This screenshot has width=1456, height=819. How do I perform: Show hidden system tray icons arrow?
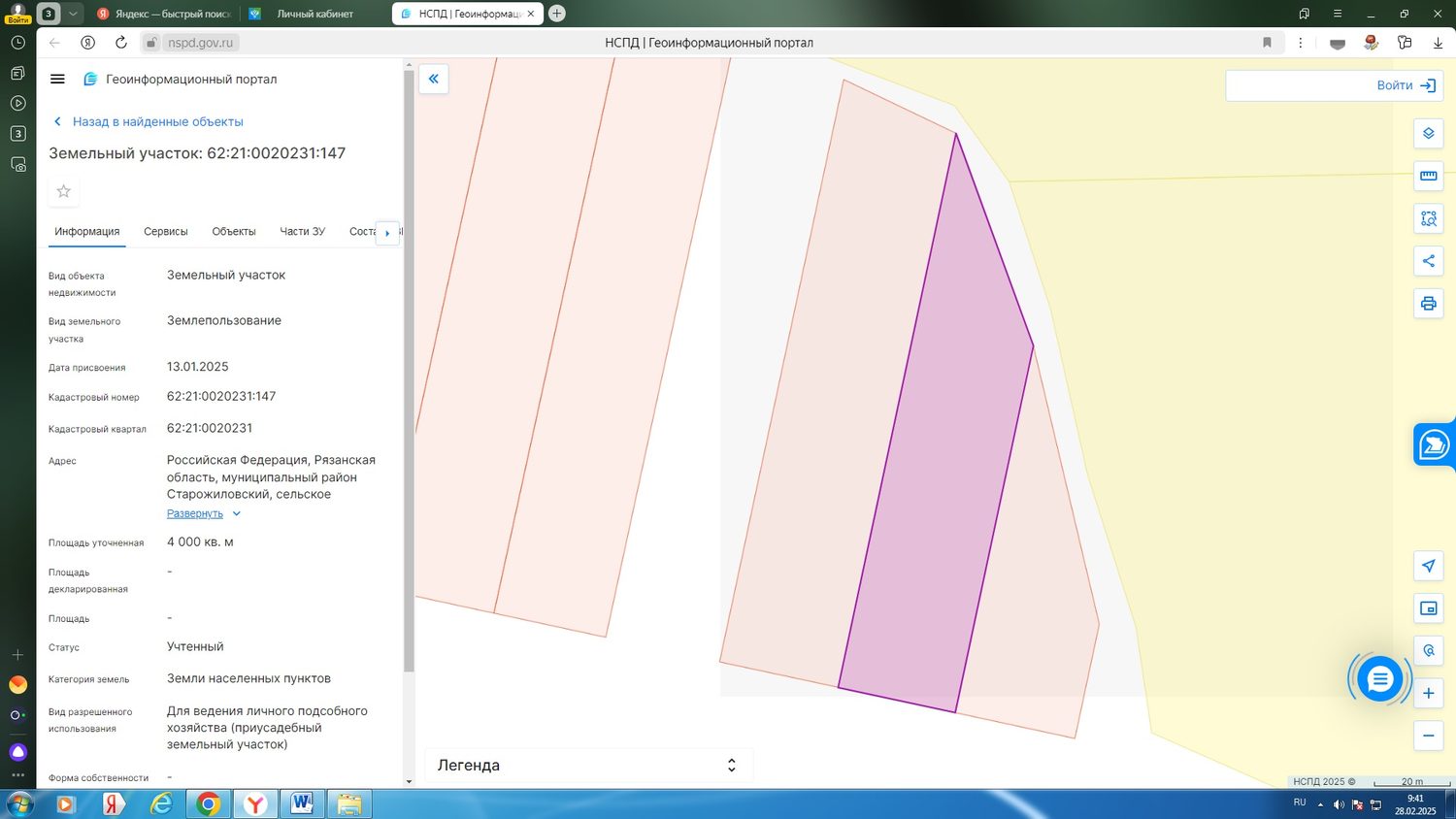click(x=1320, y=804)
